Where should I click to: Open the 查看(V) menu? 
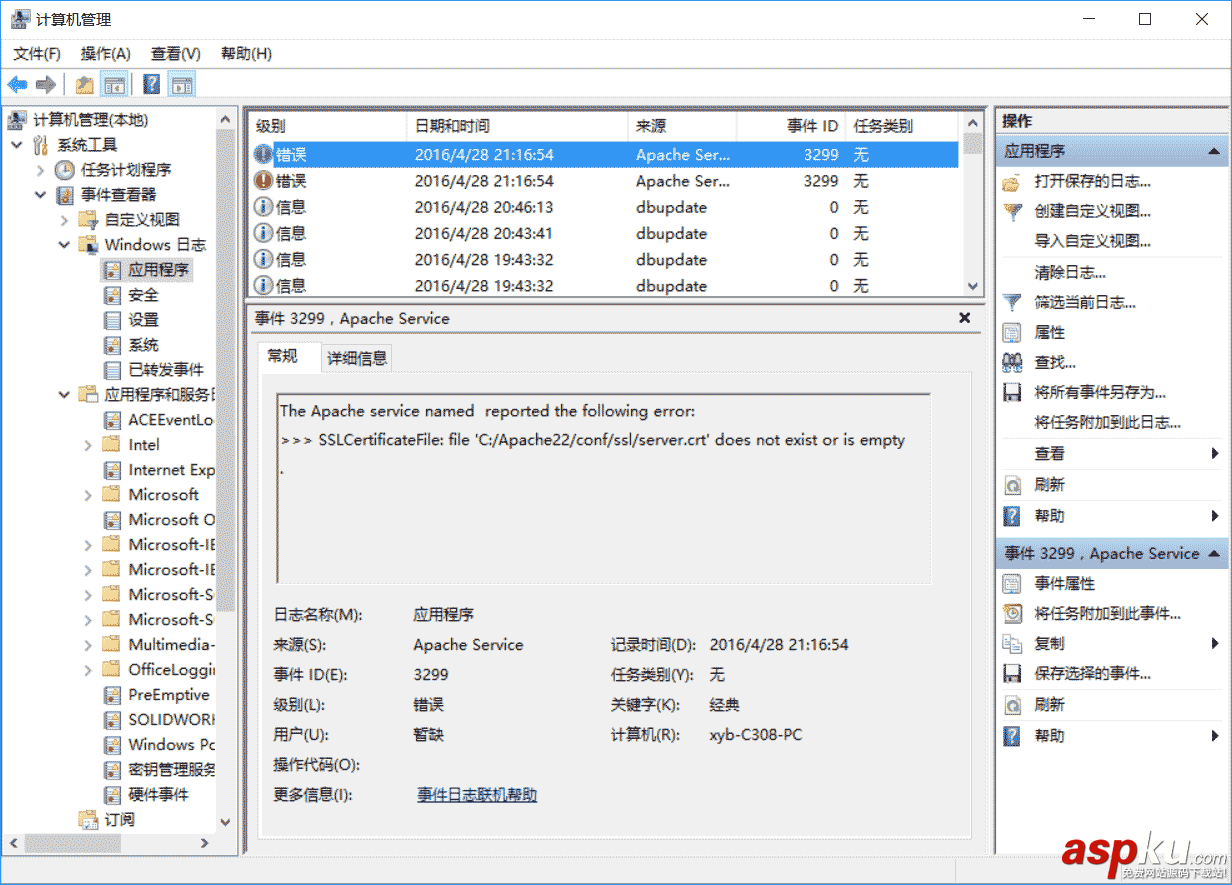tap(176, 54)
